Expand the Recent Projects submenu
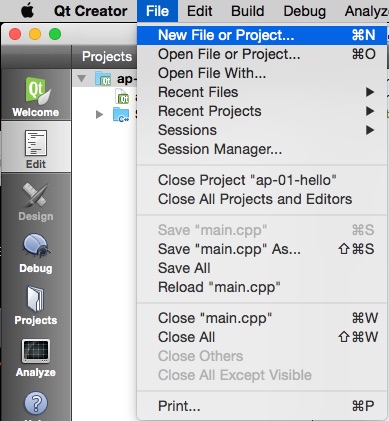Screen dimensions: 389x421 tap(262, 111)
